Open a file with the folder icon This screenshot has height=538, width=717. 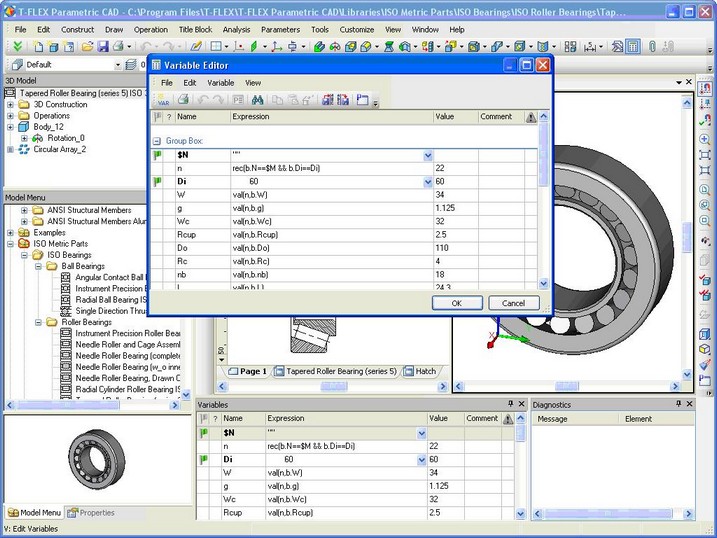click(x=87, y=46)
